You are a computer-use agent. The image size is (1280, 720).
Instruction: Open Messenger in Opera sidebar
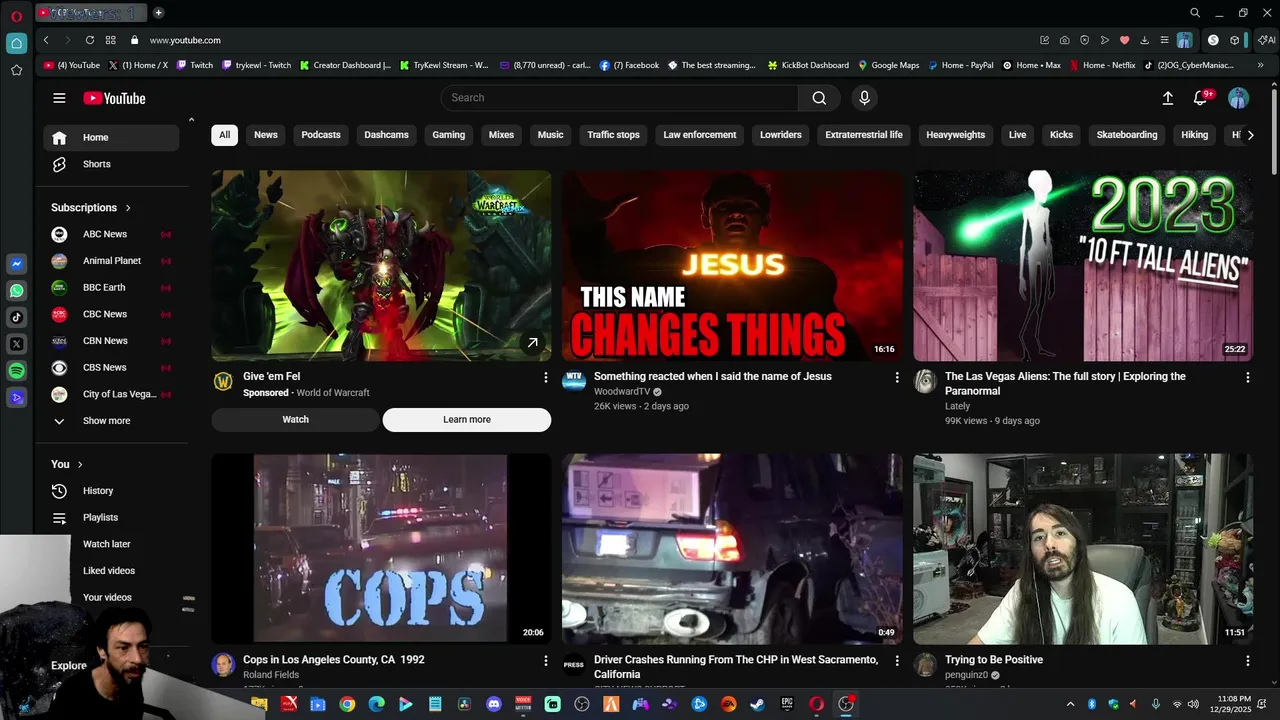(16, 264)
